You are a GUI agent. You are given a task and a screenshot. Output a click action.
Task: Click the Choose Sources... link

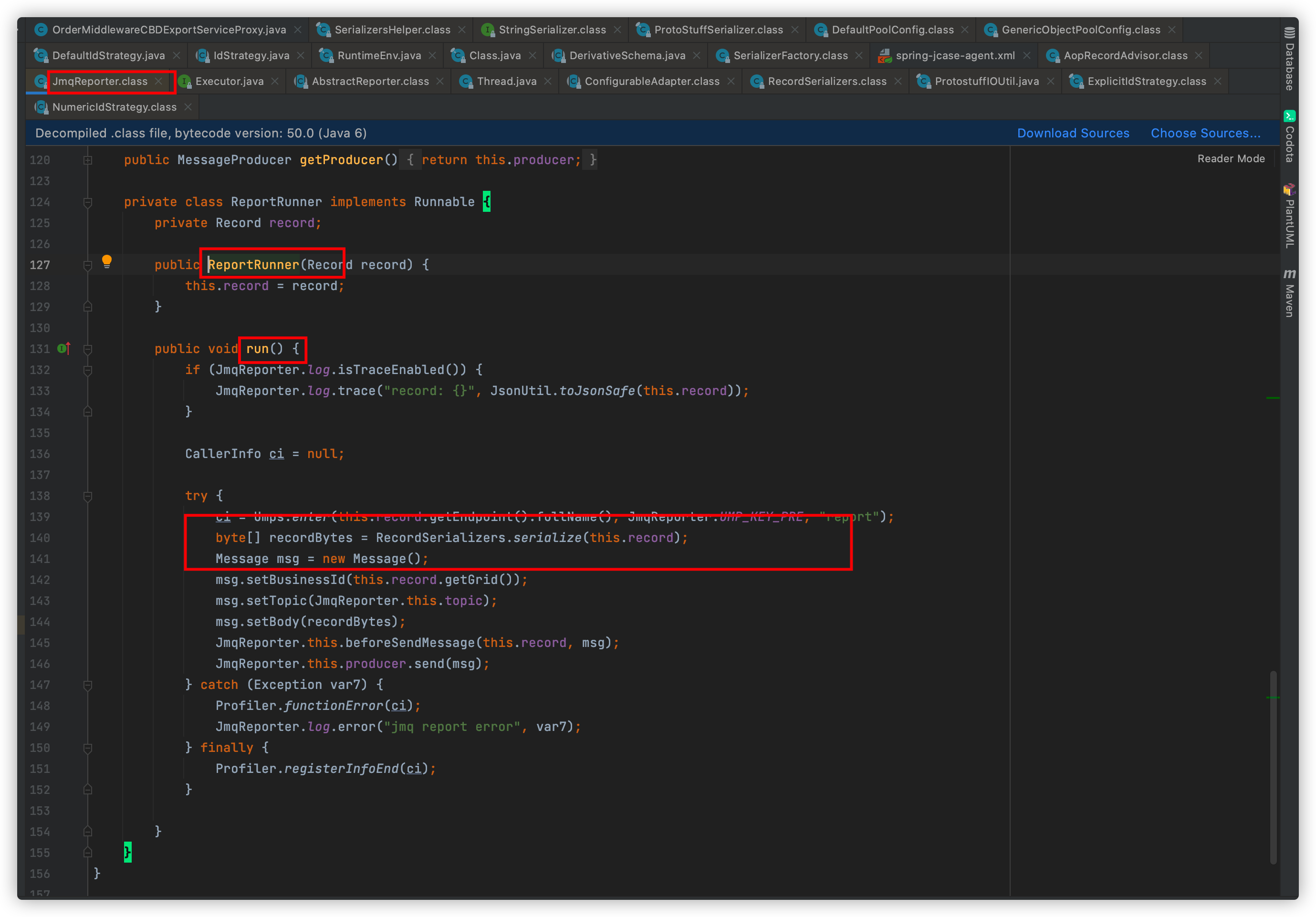click(1205, 133)
